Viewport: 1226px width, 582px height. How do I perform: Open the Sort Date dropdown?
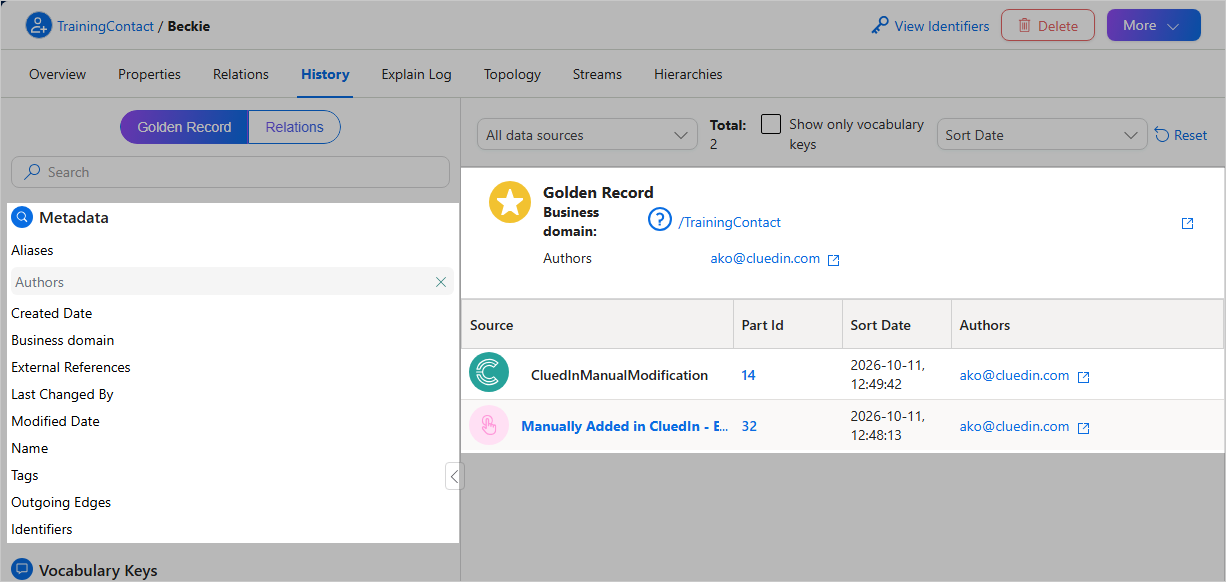coord(1041,135)
